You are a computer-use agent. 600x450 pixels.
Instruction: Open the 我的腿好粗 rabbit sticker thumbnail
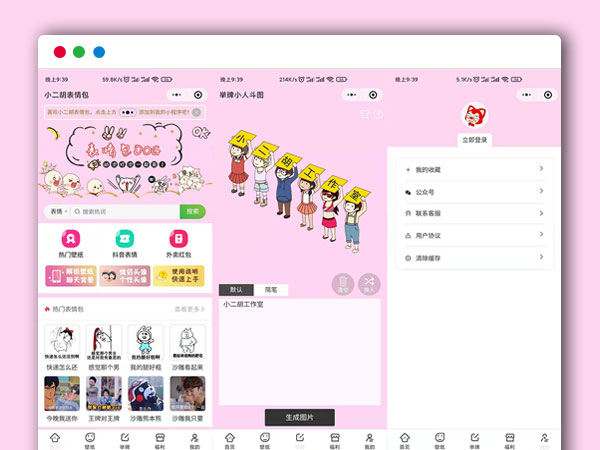tap(146, 342)
